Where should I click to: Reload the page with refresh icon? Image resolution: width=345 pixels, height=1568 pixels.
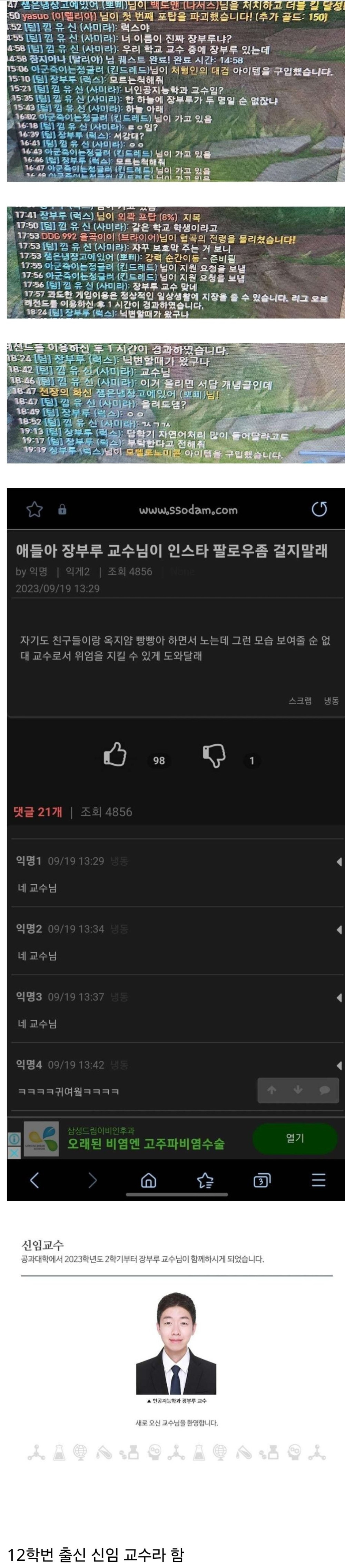click(x=319, y=509)
